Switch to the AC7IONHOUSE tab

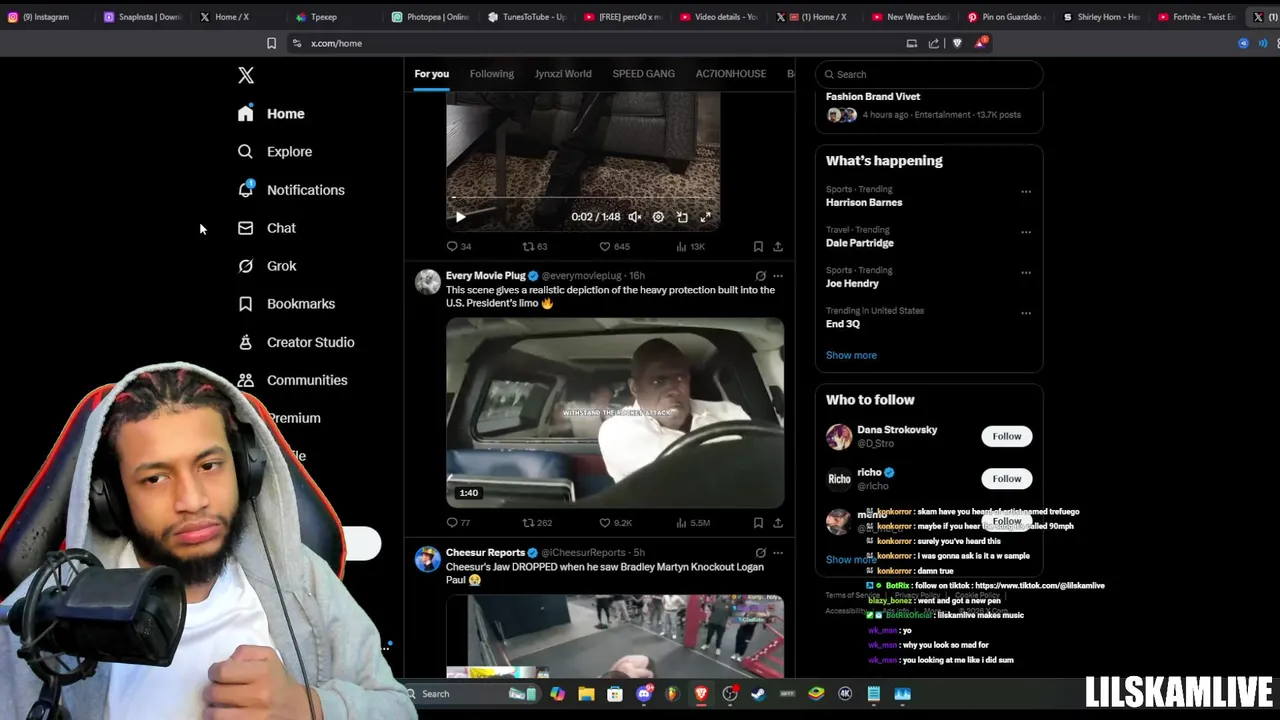coord(731,74)
